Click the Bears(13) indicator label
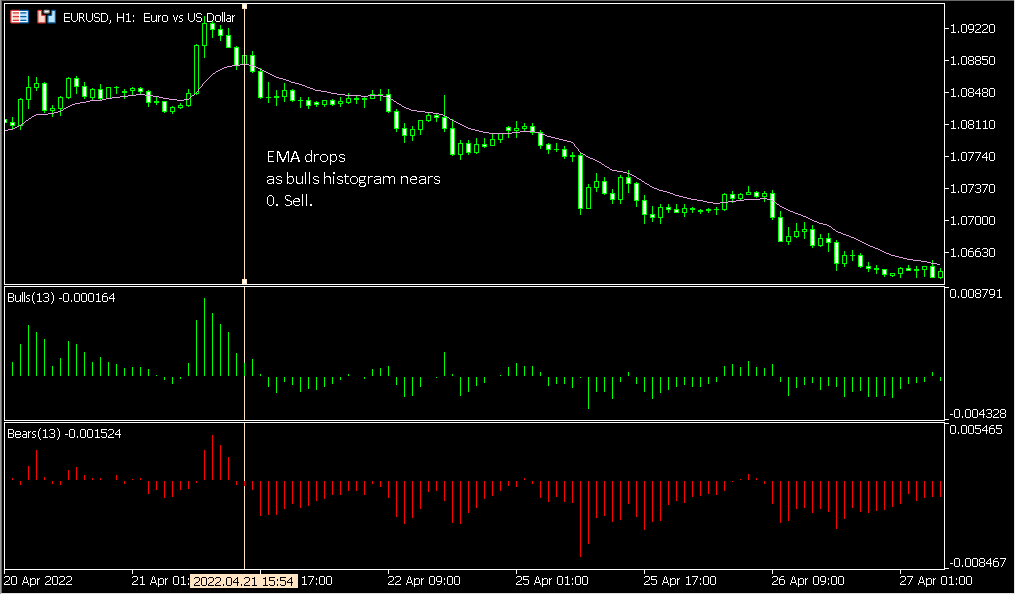Image resolution: width=1015 pixels, height=594 pixels. 64,434
